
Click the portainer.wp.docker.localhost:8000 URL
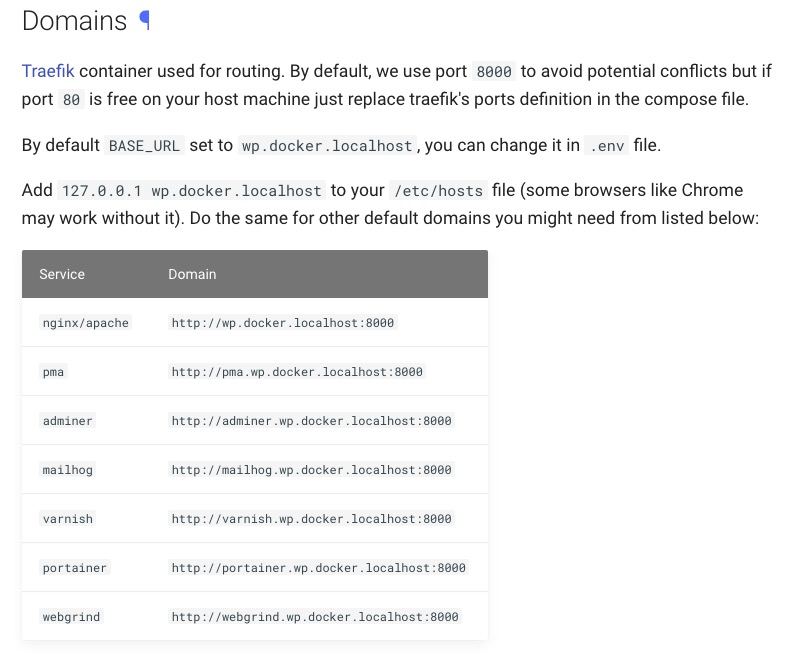319,568
